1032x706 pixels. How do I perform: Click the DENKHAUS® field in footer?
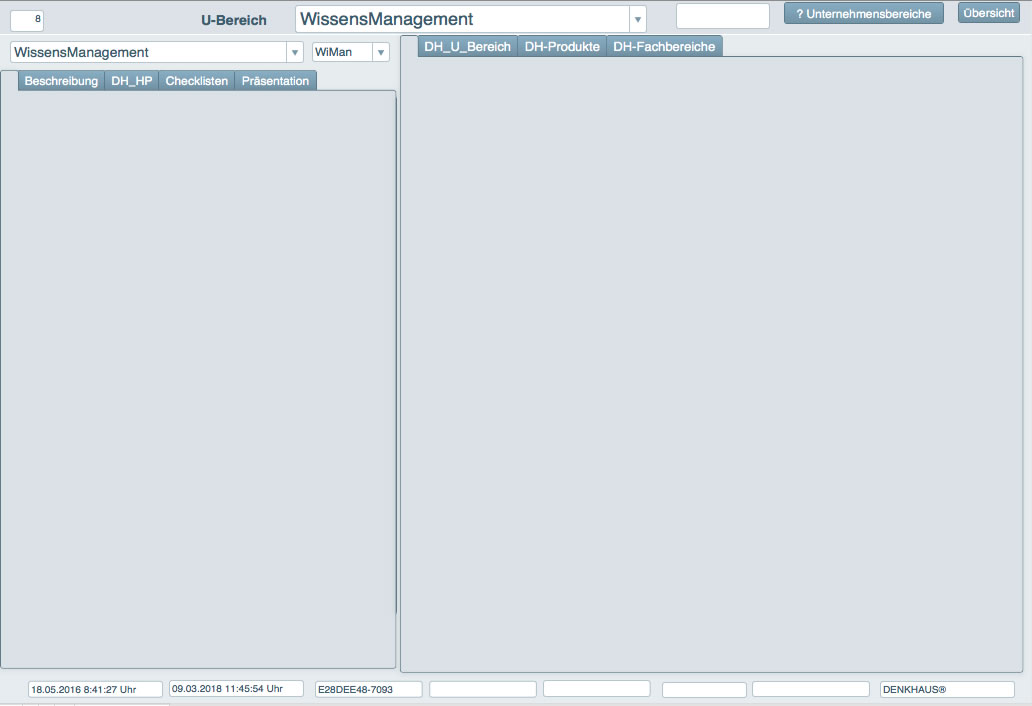(946, 690)
